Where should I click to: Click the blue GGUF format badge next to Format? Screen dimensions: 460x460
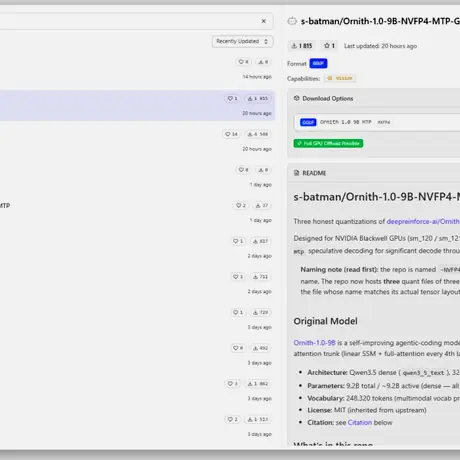318,63
